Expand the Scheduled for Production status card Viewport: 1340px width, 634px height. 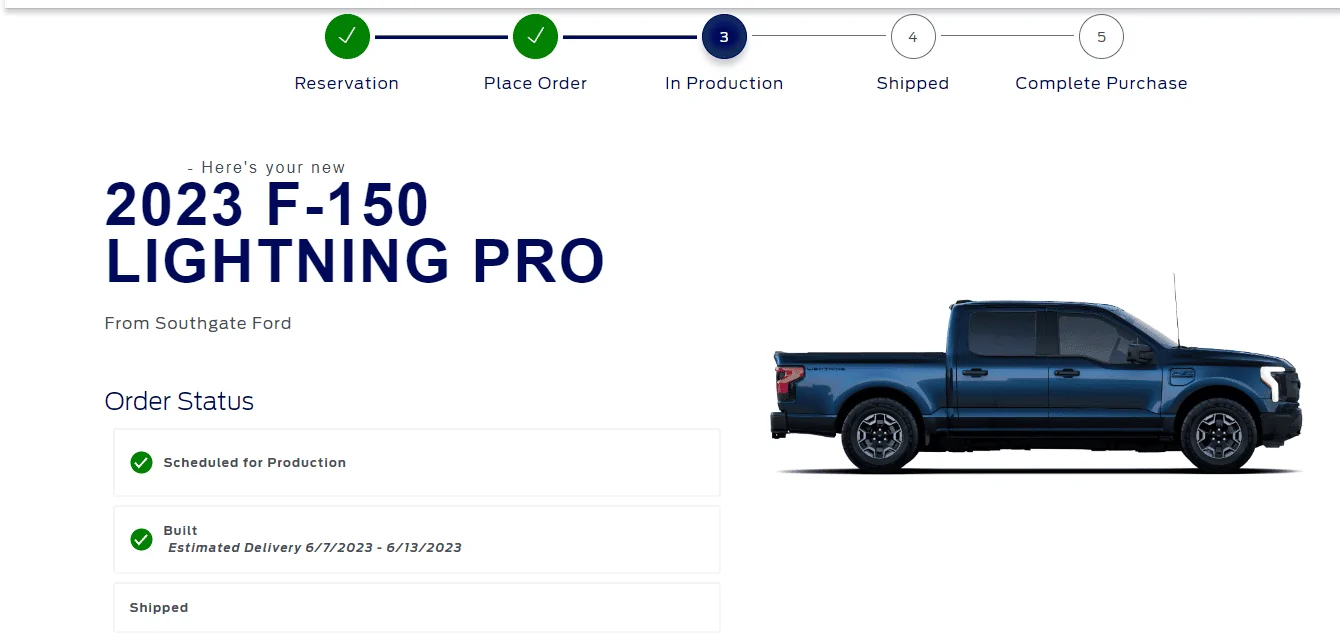[417, 462]
